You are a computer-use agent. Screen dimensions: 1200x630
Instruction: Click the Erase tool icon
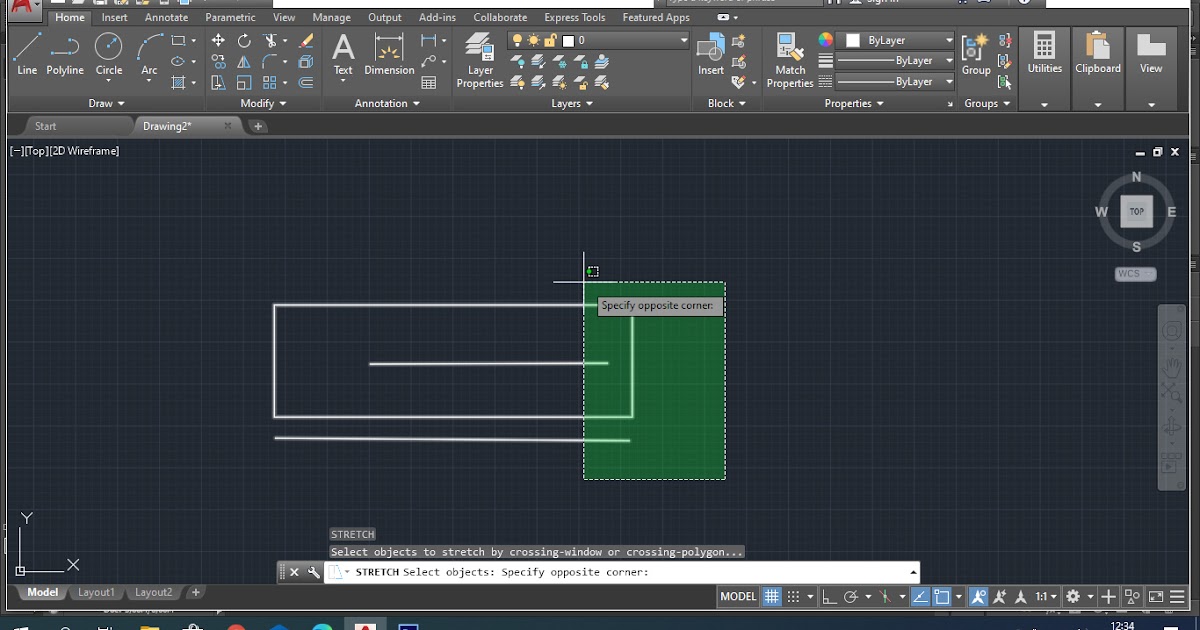306,41
